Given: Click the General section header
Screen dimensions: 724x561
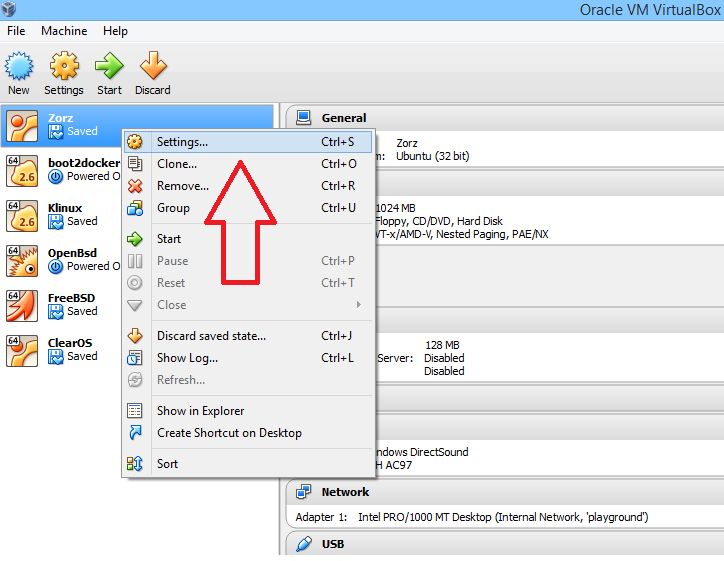Looking at the screenshot, I should [505, 118].
